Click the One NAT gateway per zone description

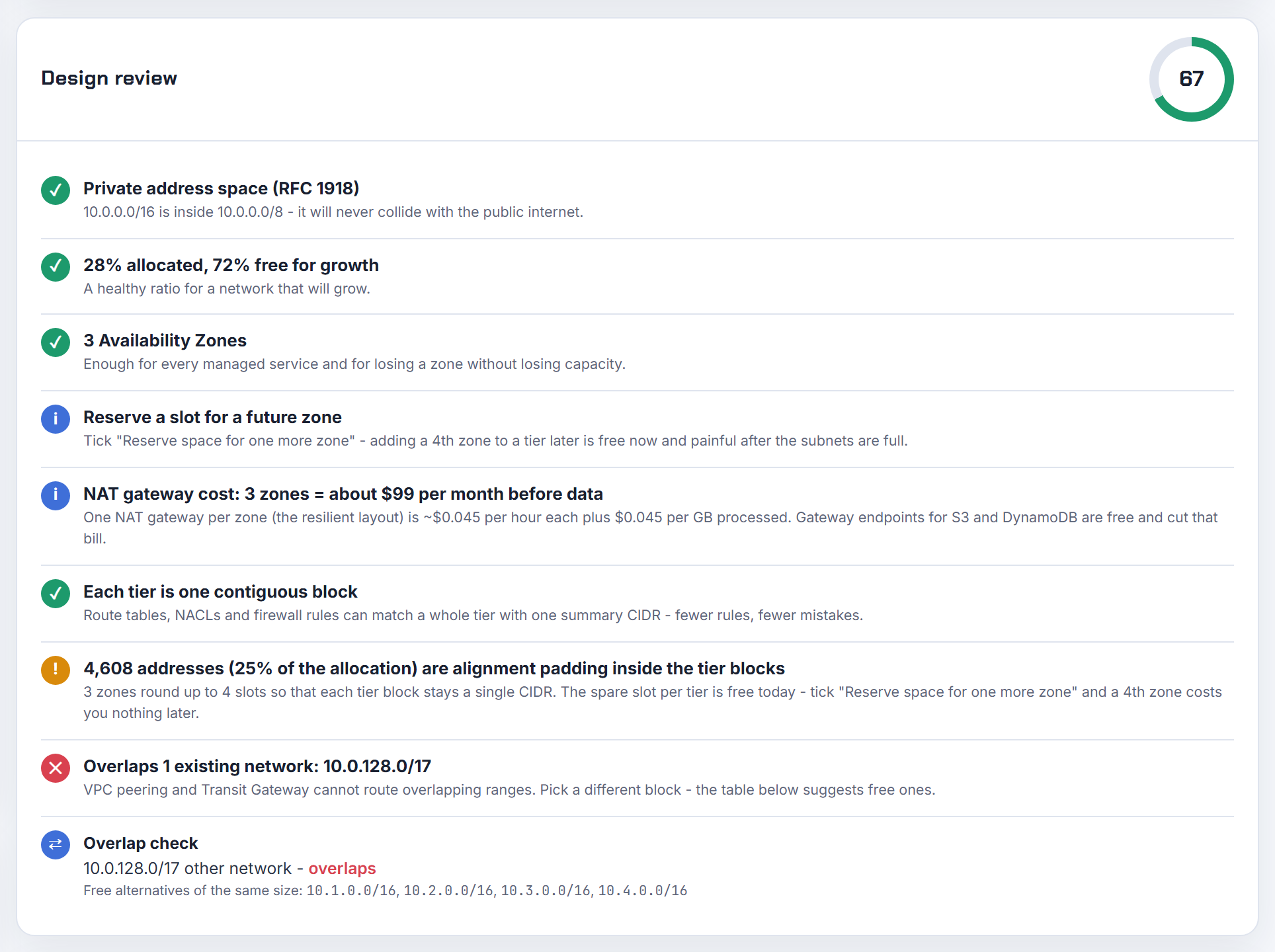pyautogui.click(x=651, y=528)
